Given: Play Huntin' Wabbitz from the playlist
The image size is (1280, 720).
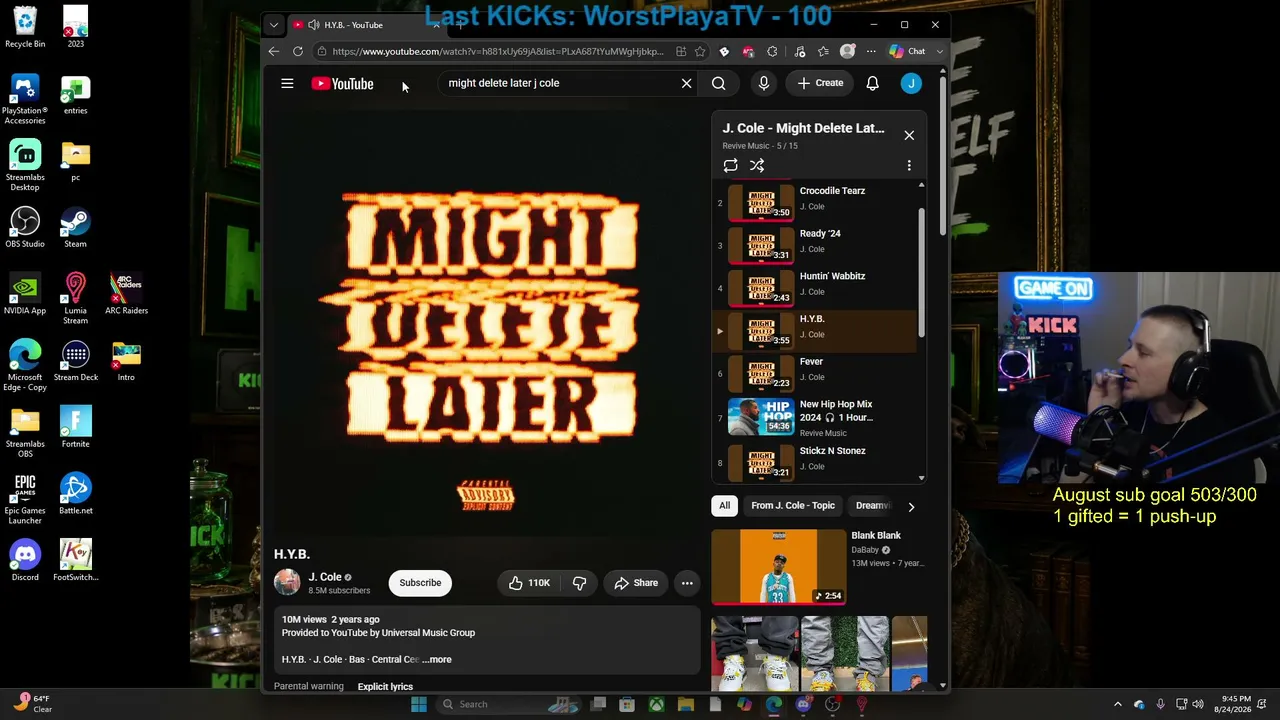Looking at the screenshot, I should [x=815, y=287].
